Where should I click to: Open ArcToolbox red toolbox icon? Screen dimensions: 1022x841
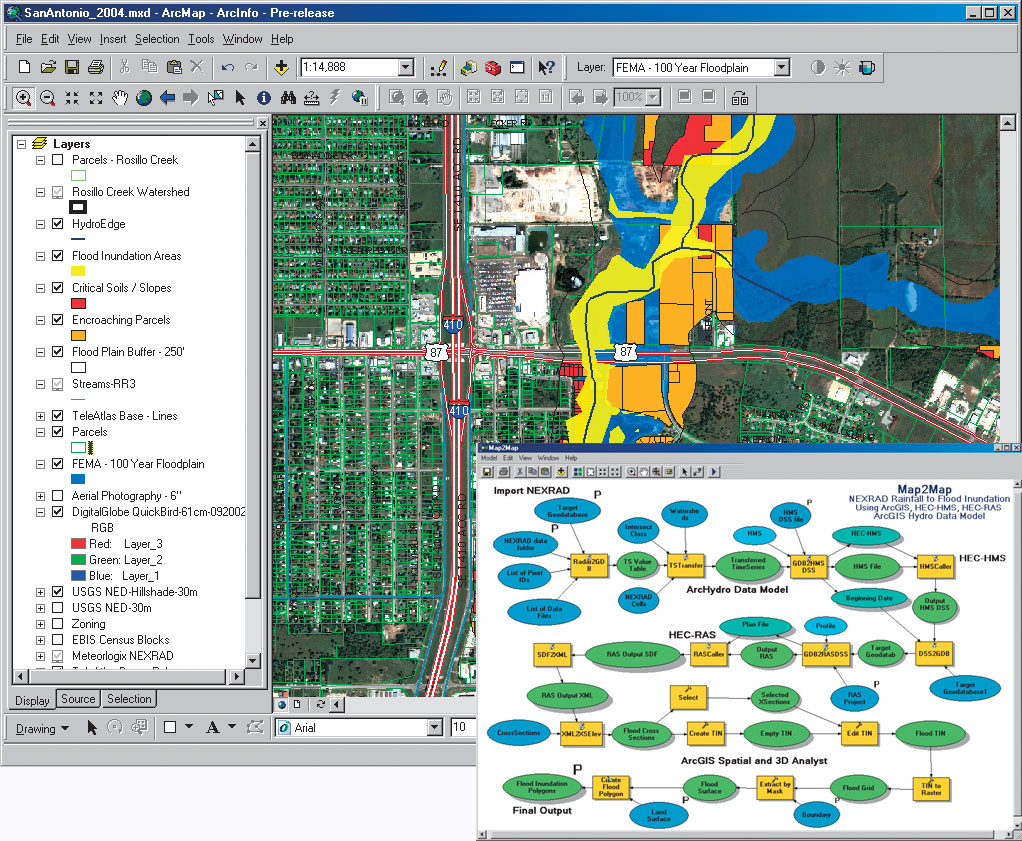coord(492,68)
